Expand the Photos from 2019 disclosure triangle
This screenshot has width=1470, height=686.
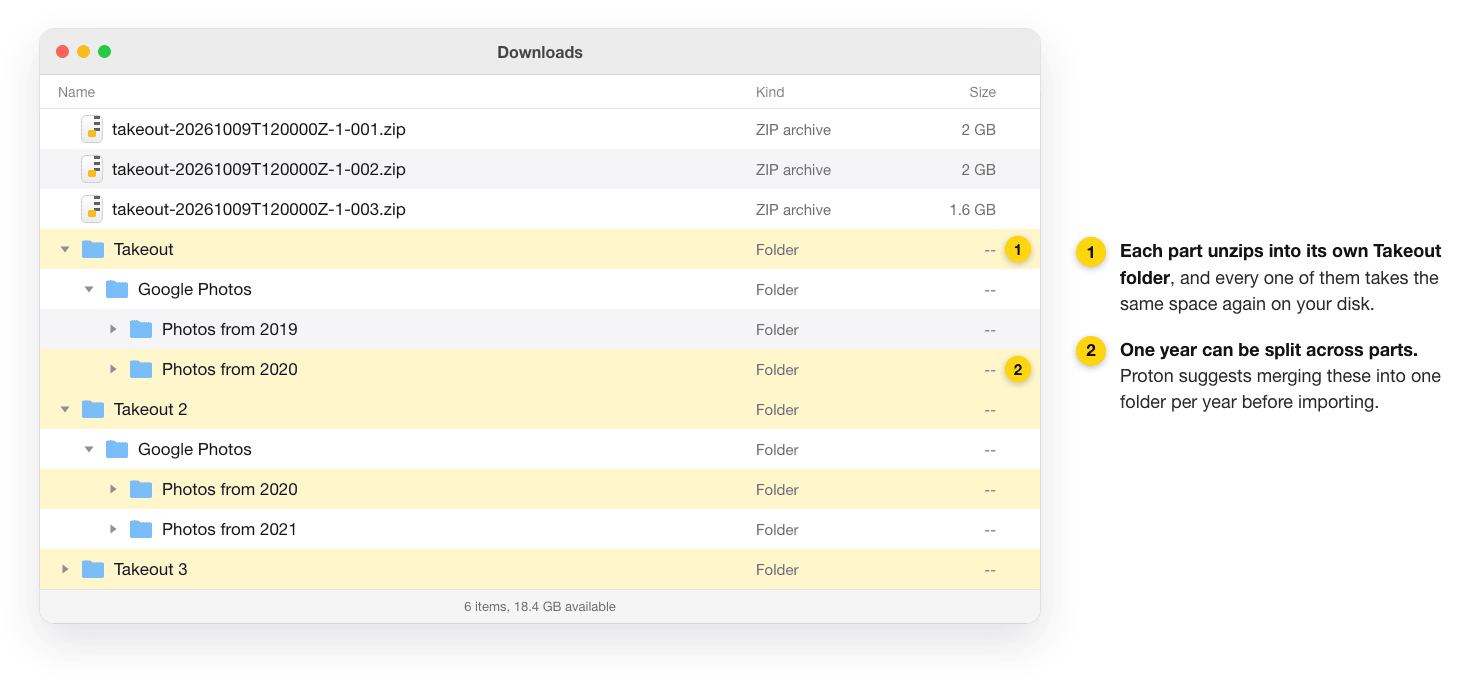113,329
